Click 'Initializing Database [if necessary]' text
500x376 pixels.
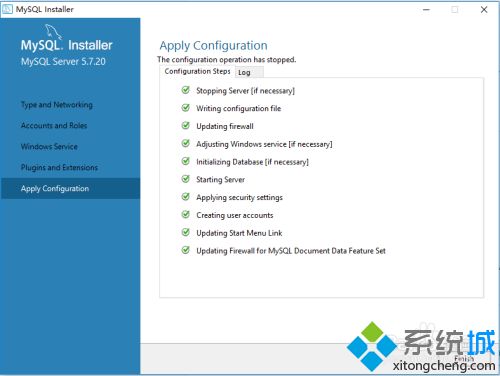252,162
